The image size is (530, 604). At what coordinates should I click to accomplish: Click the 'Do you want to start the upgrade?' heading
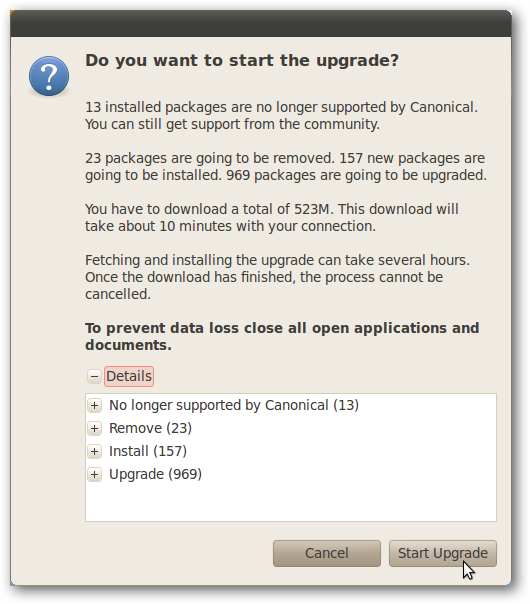click(242, 60)
